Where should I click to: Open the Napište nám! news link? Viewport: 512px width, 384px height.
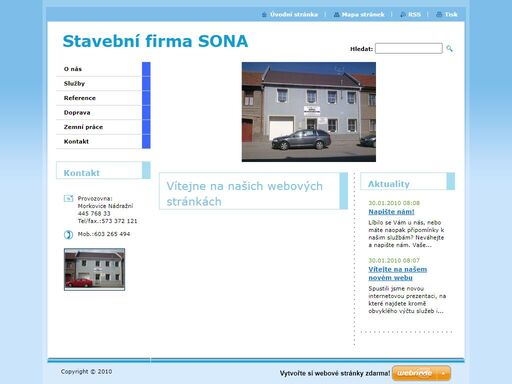point(391,212)
